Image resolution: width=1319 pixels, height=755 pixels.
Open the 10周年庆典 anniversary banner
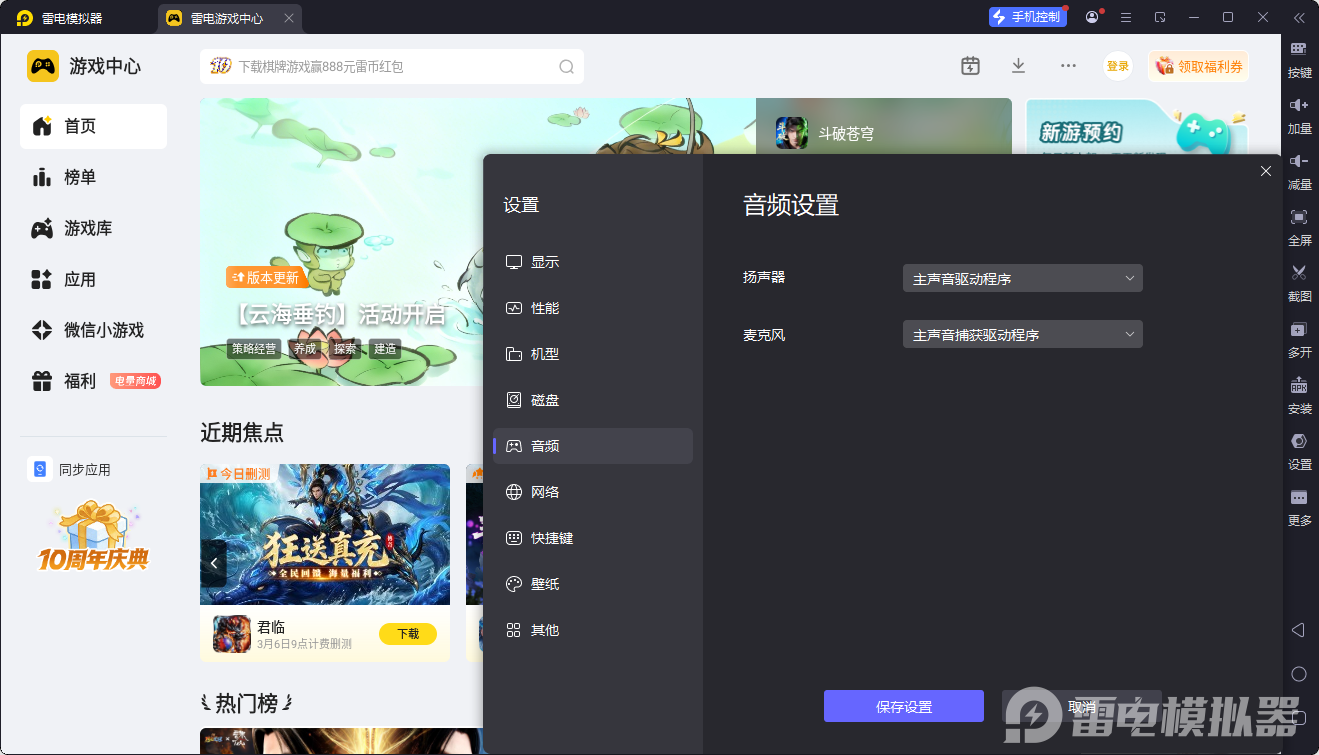pos(93,536)
